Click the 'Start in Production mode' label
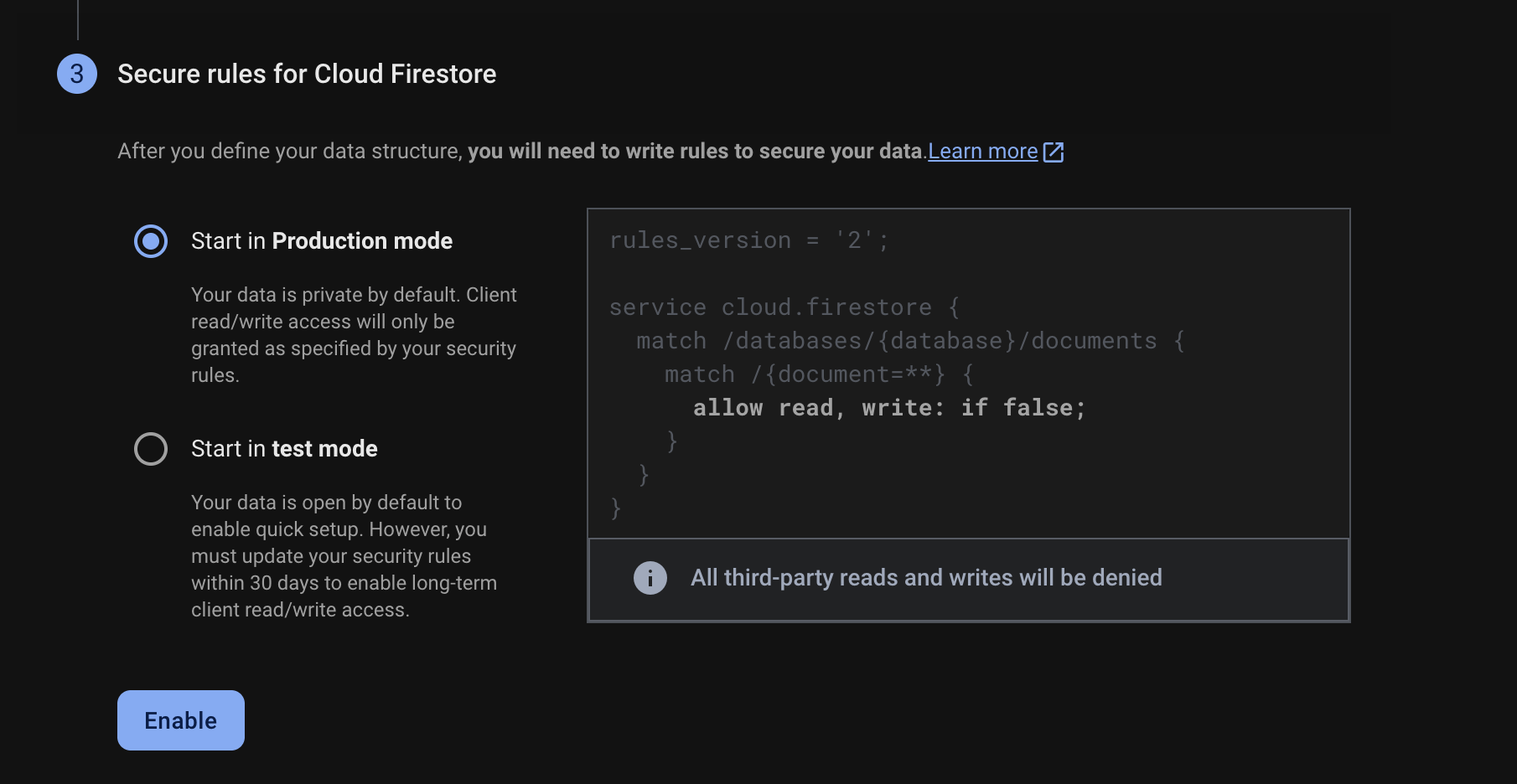Viewport: 1517px width, 784px height. (x=322, y=241)
